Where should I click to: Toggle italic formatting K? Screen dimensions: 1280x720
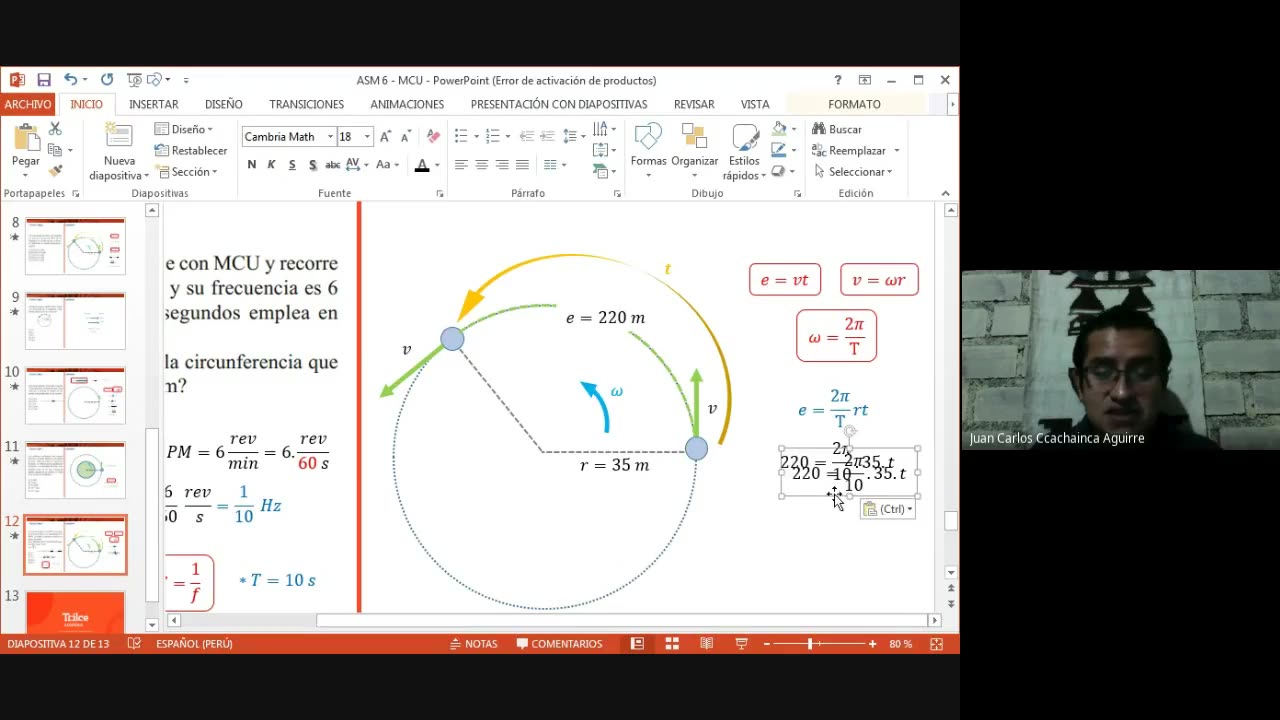(x=271, y=165)
